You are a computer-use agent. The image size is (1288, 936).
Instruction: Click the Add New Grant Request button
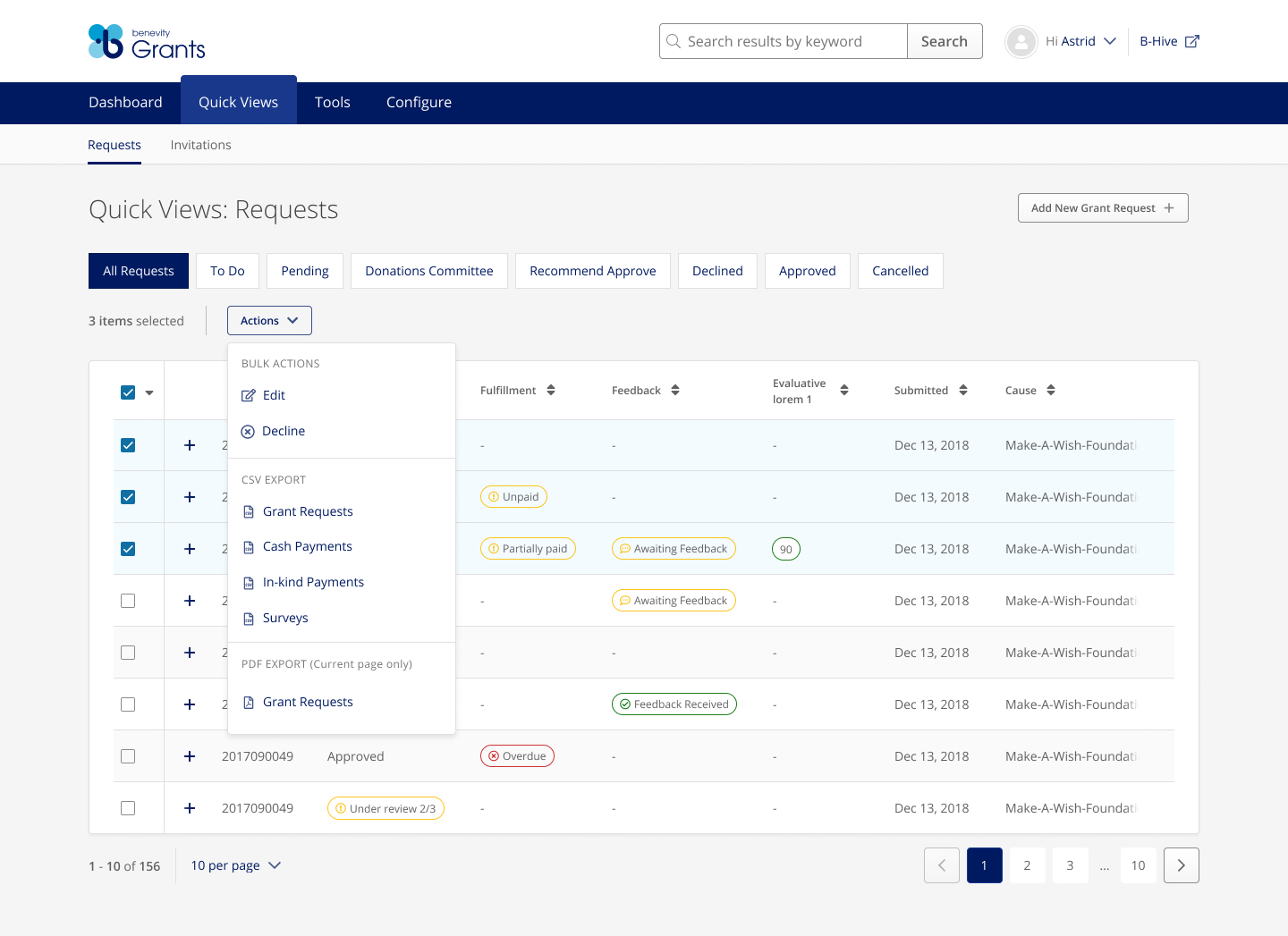[1103, 207]
